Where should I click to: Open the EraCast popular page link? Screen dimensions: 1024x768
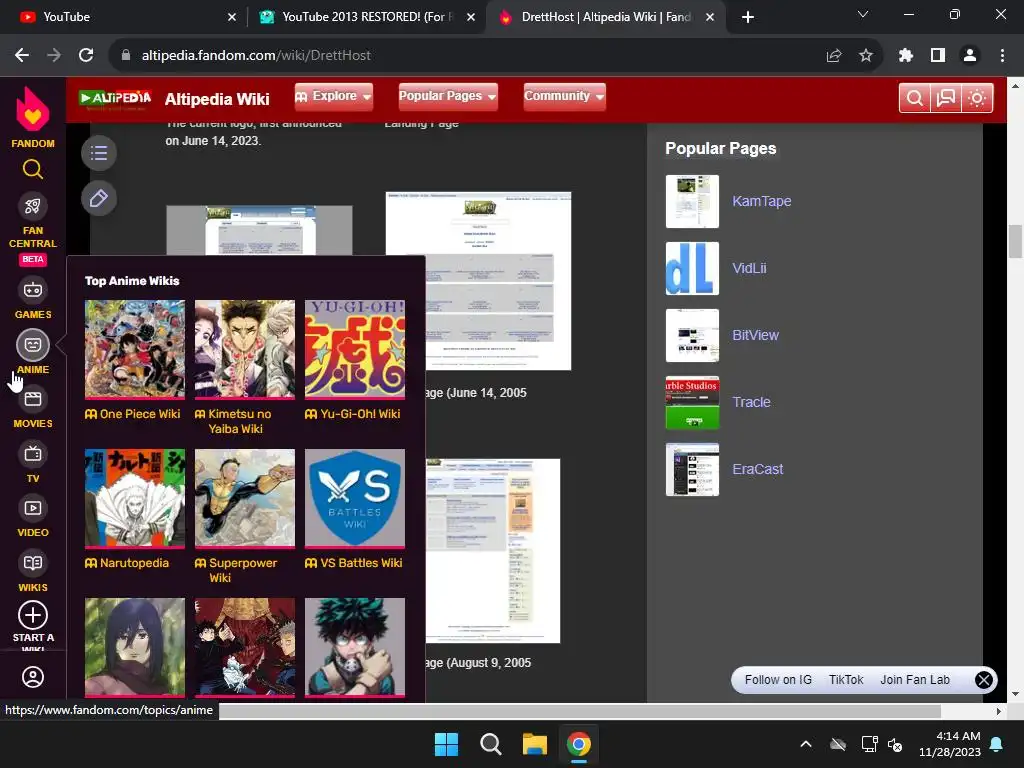tap(758, 469)
